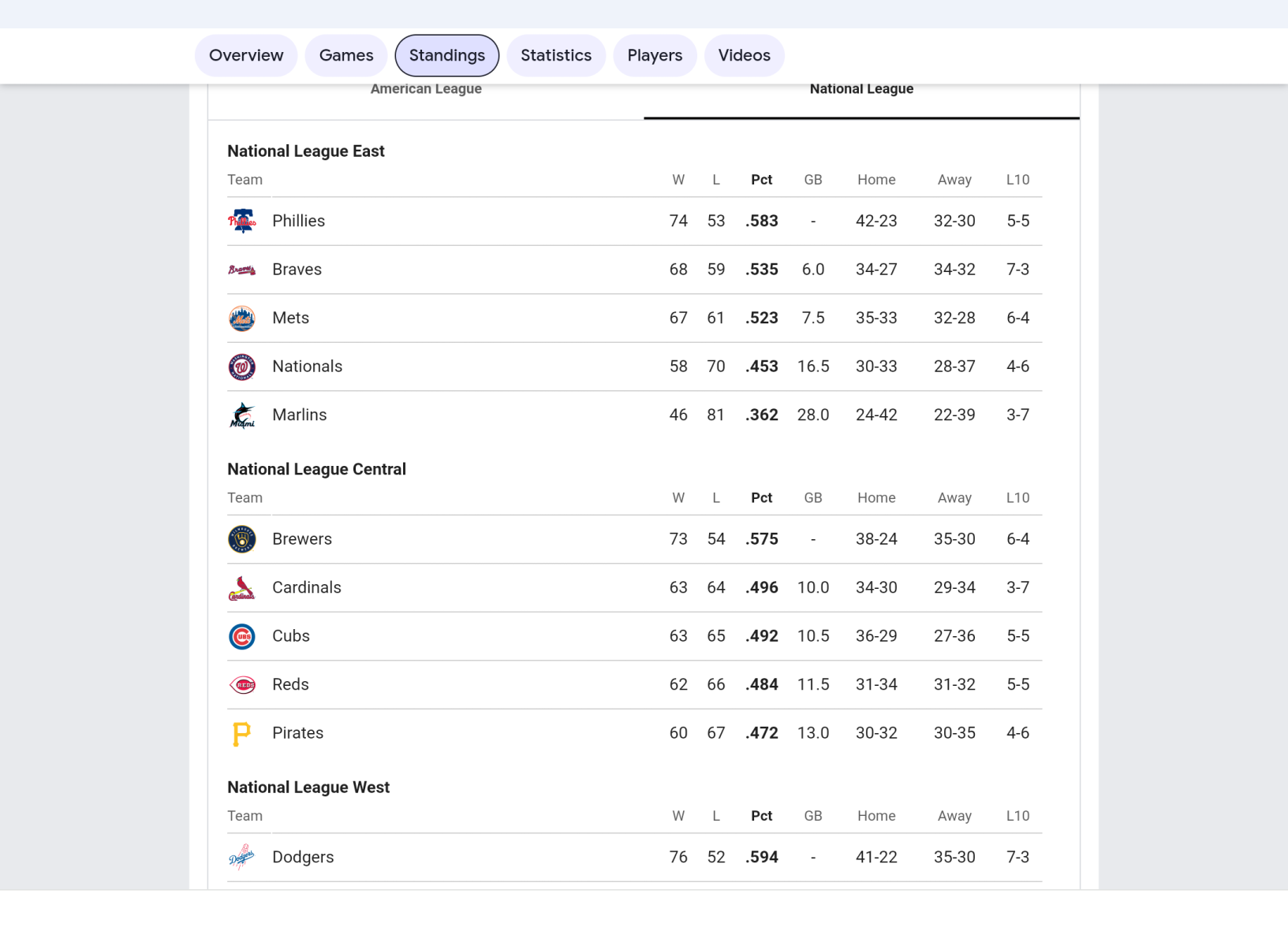This screenshot has height=946, width=1288.
Task: Click the Pirates P logo
Action: click(242, 734)
